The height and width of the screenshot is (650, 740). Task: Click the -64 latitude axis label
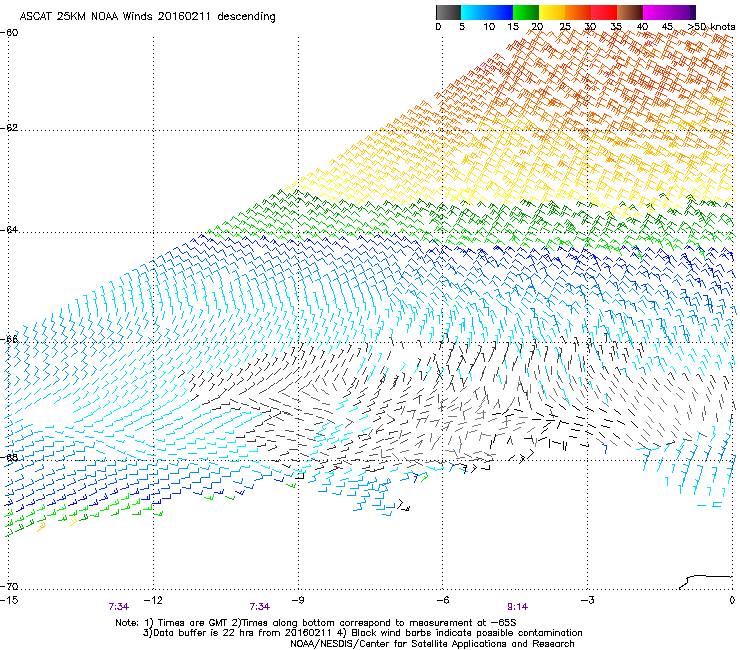coord(9,230)
